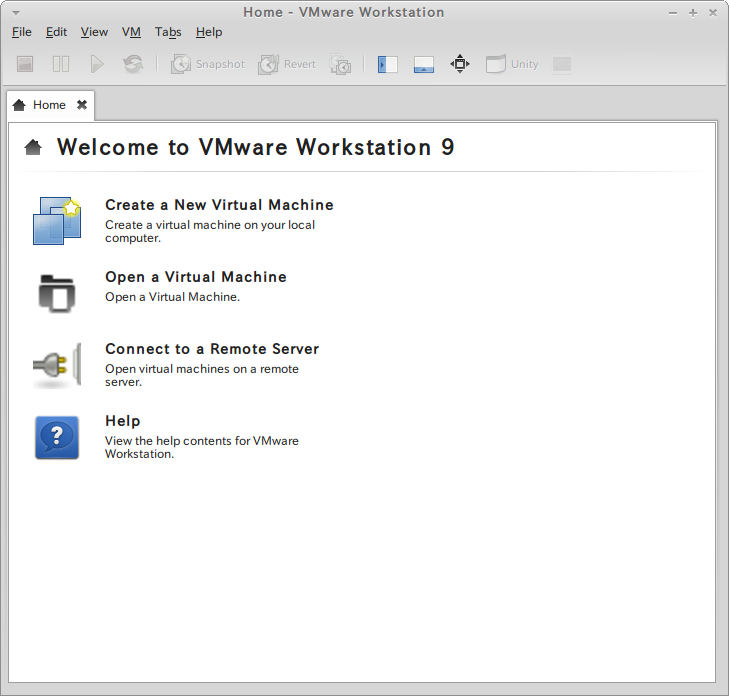Click the home icon beside the Welcome title
The width and height of the screenshot is (729, 696).
coord(33,147)
